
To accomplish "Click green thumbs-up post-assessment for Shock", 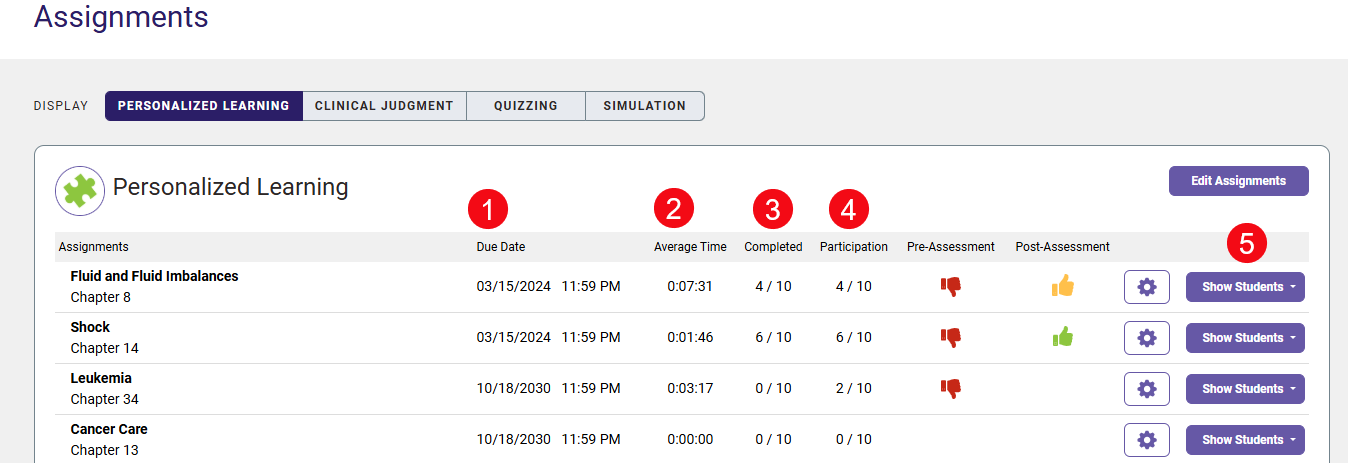I will point(1062,337).
